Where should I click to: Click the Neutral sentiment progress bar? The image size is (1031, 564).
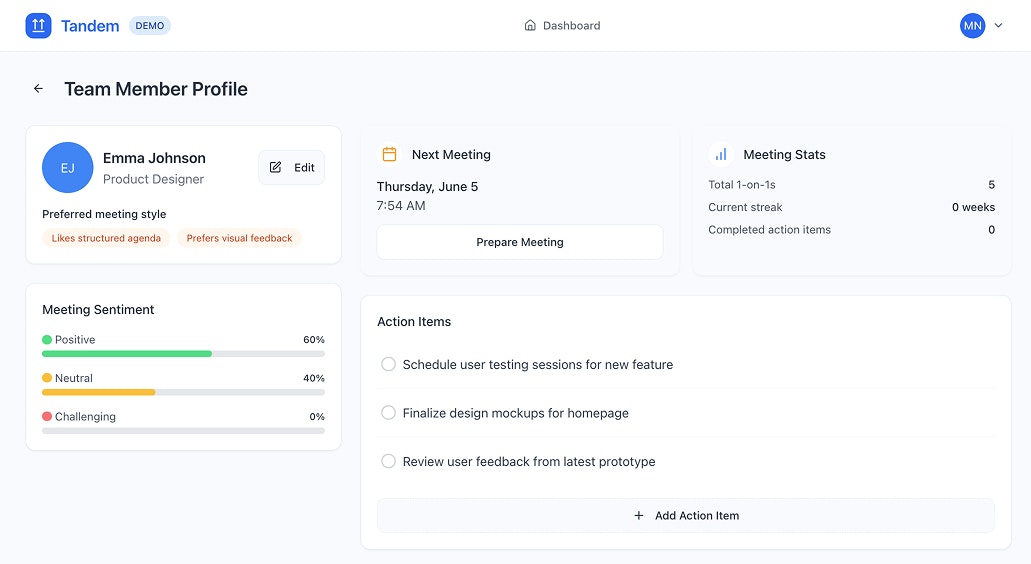coord(183,392)
